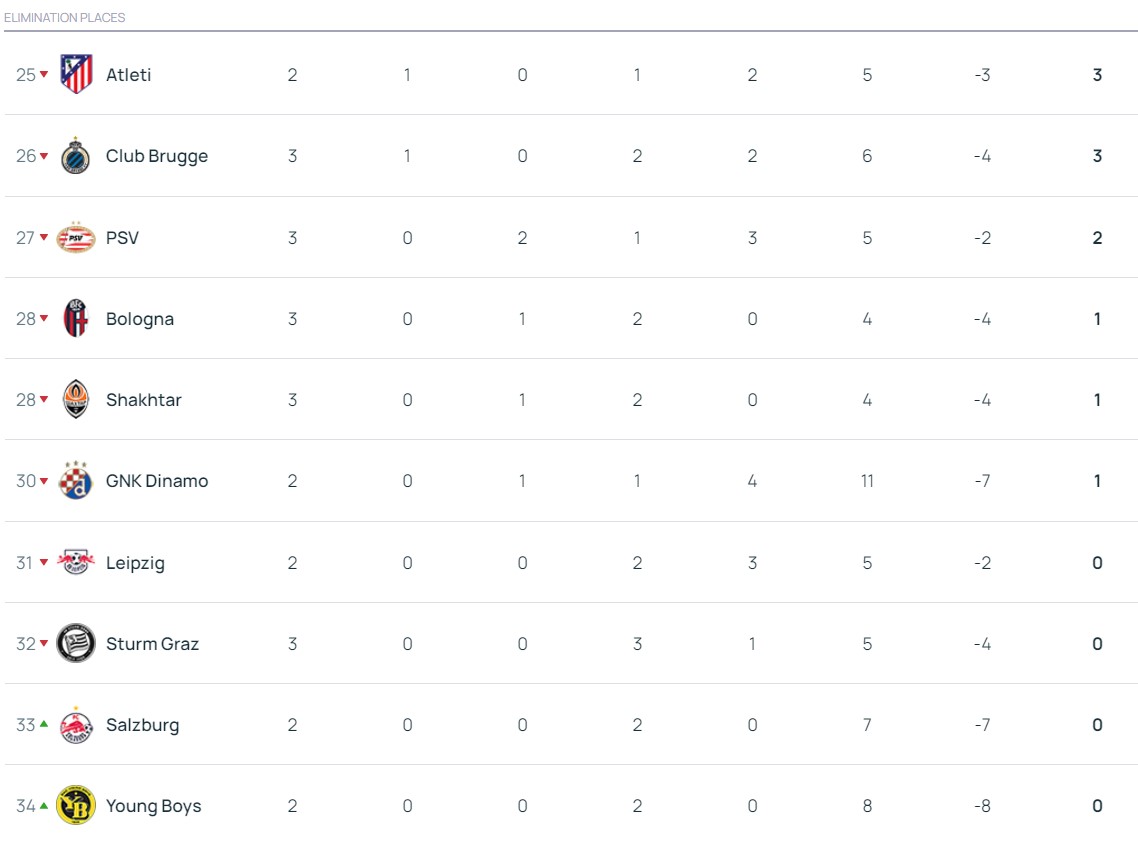1138x843 pixels.
Task: Open the Club Brugge team page
Action: pyautogui.click(x=157, y=156)
